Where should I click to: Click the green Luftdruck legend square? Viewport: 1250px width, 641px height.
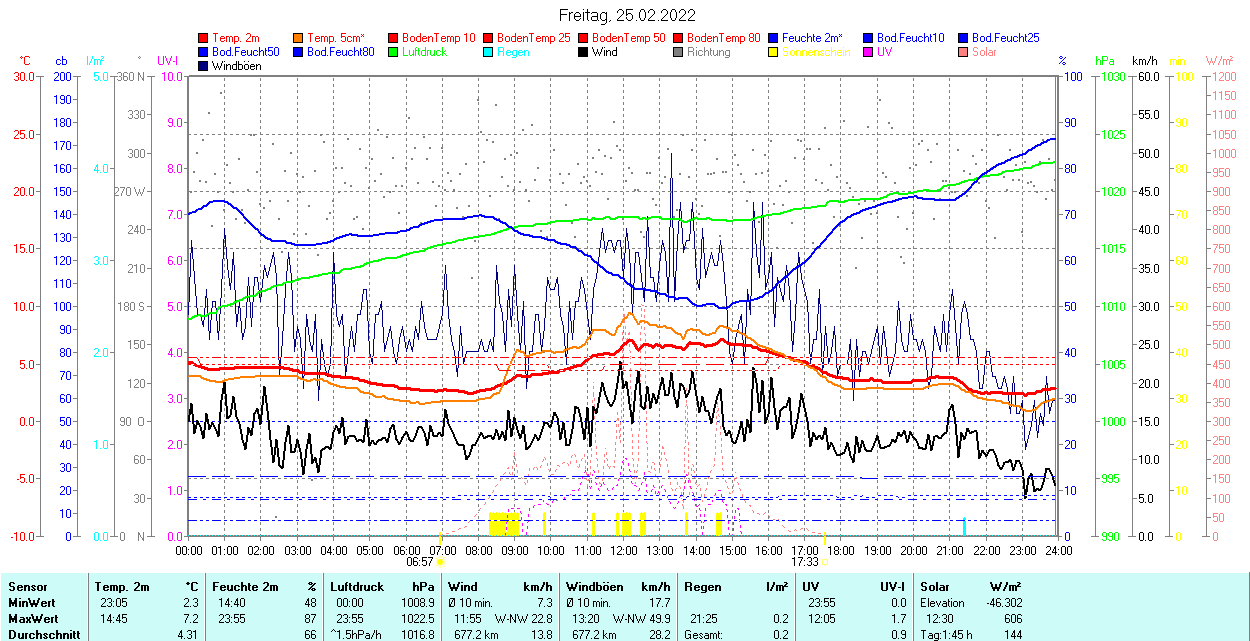click(x=394, y=52)
